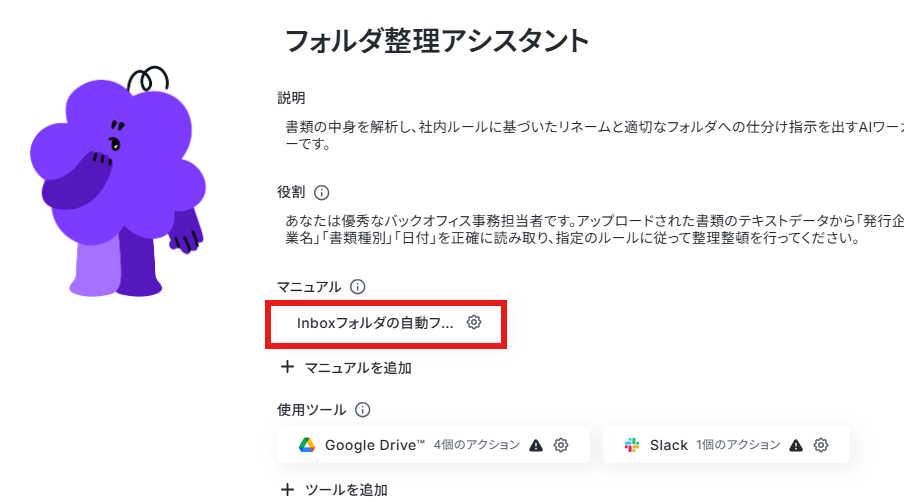Click the Slack logo icon
The image size is (904, 502).
click(x=632, y=445)
